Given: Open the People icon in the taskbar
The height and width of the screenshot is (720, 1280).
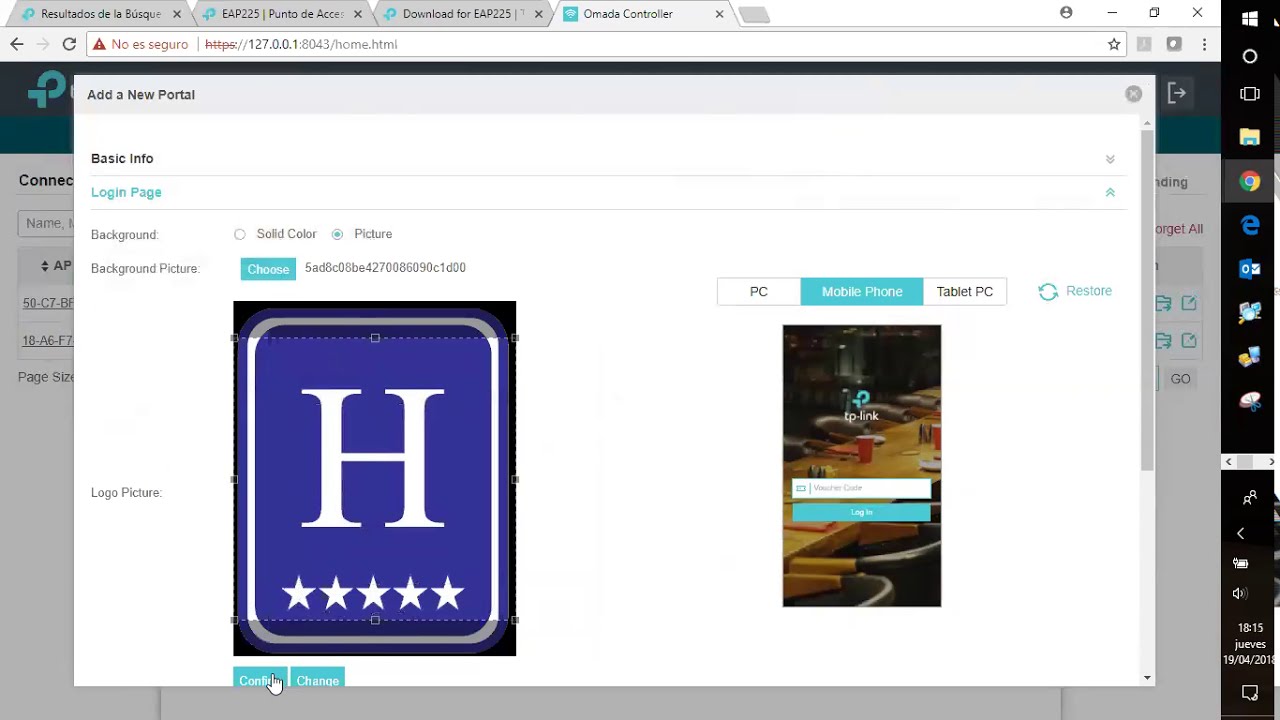Looking at the screenshot, I should (x=1250, y=497).
